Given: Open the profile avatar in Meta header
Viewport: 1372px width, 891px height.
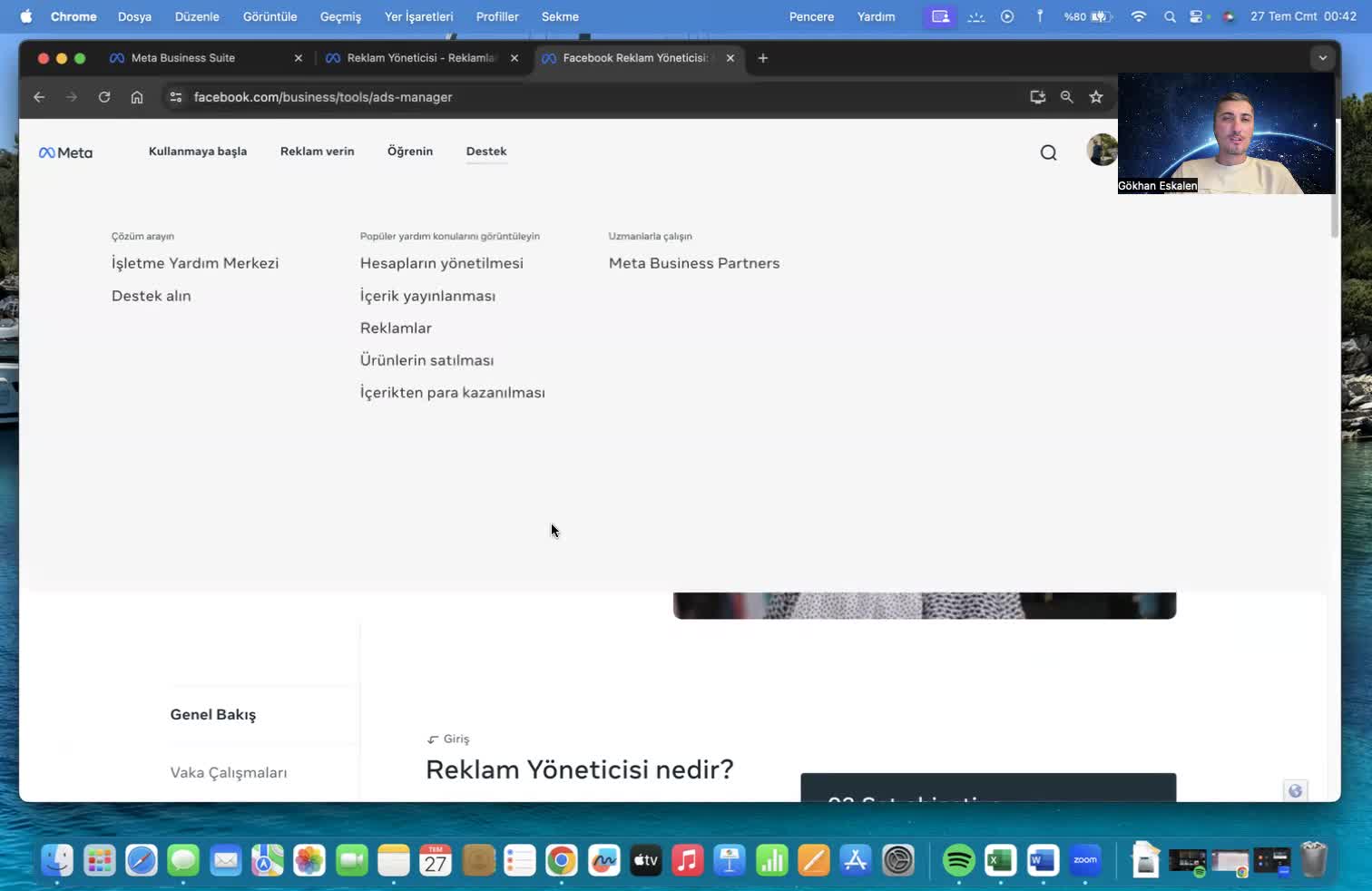Looking at the screenshot, I should 1102,150.
